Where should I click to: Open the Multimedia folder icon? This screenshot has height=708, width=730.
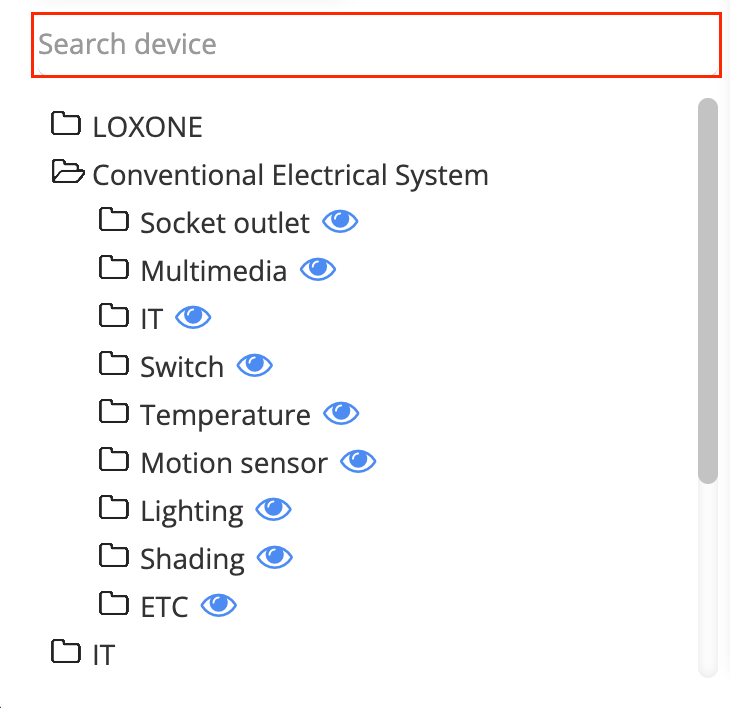click(114, 267)
